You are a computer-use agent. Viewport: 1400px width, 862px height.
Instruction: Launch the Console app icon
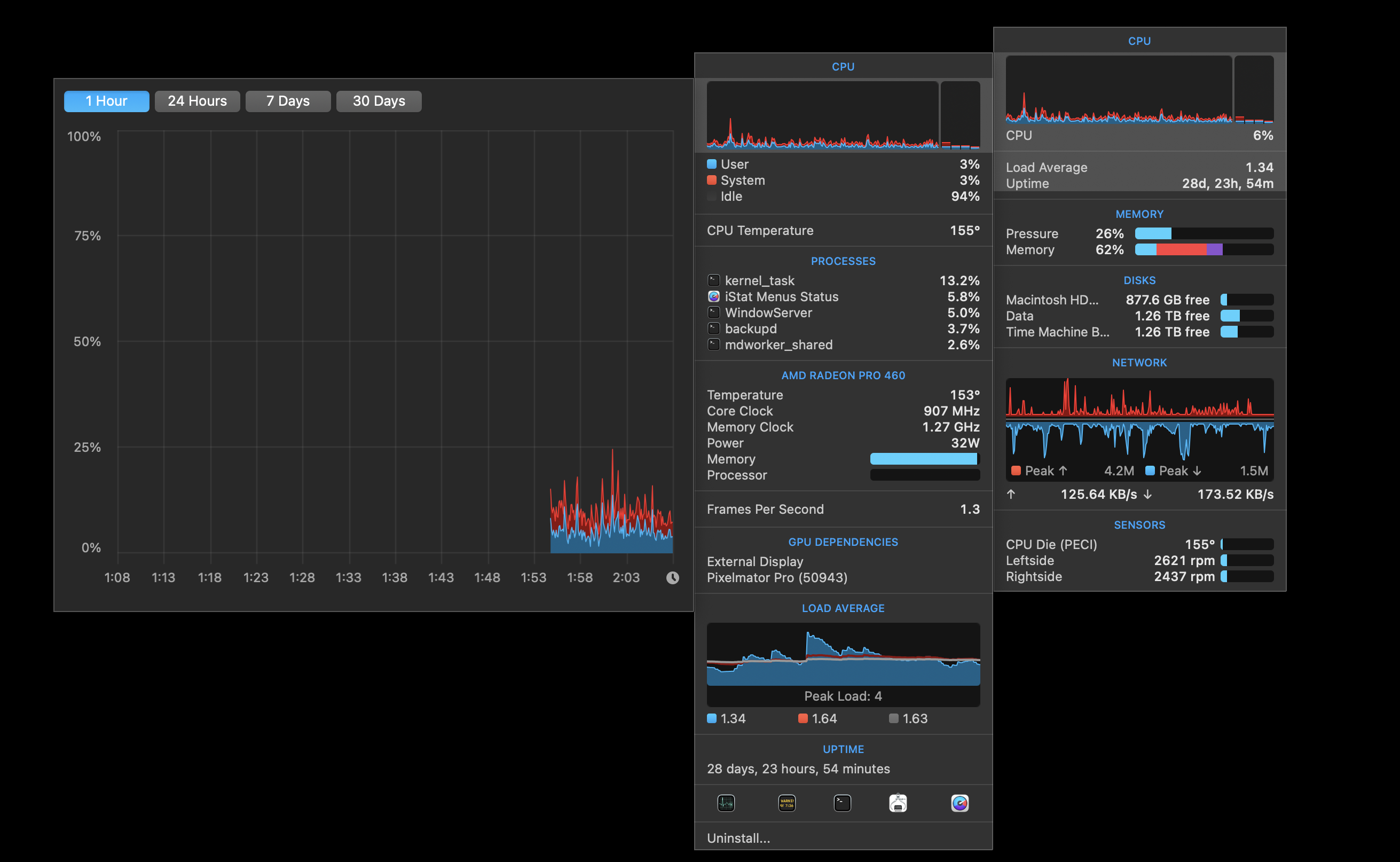[787, 803]
